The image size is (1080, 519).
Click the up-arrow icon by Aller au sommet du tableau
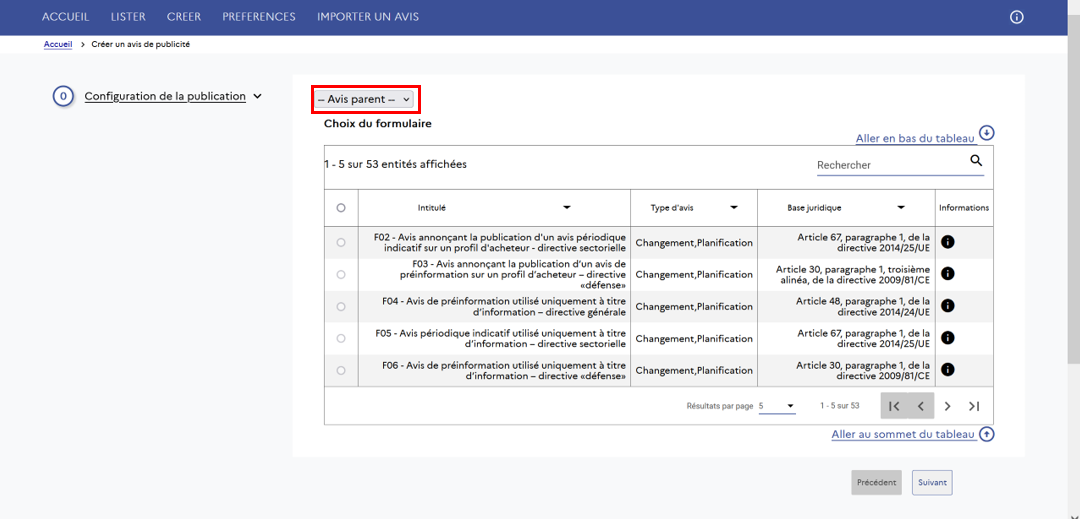[987, 434]
